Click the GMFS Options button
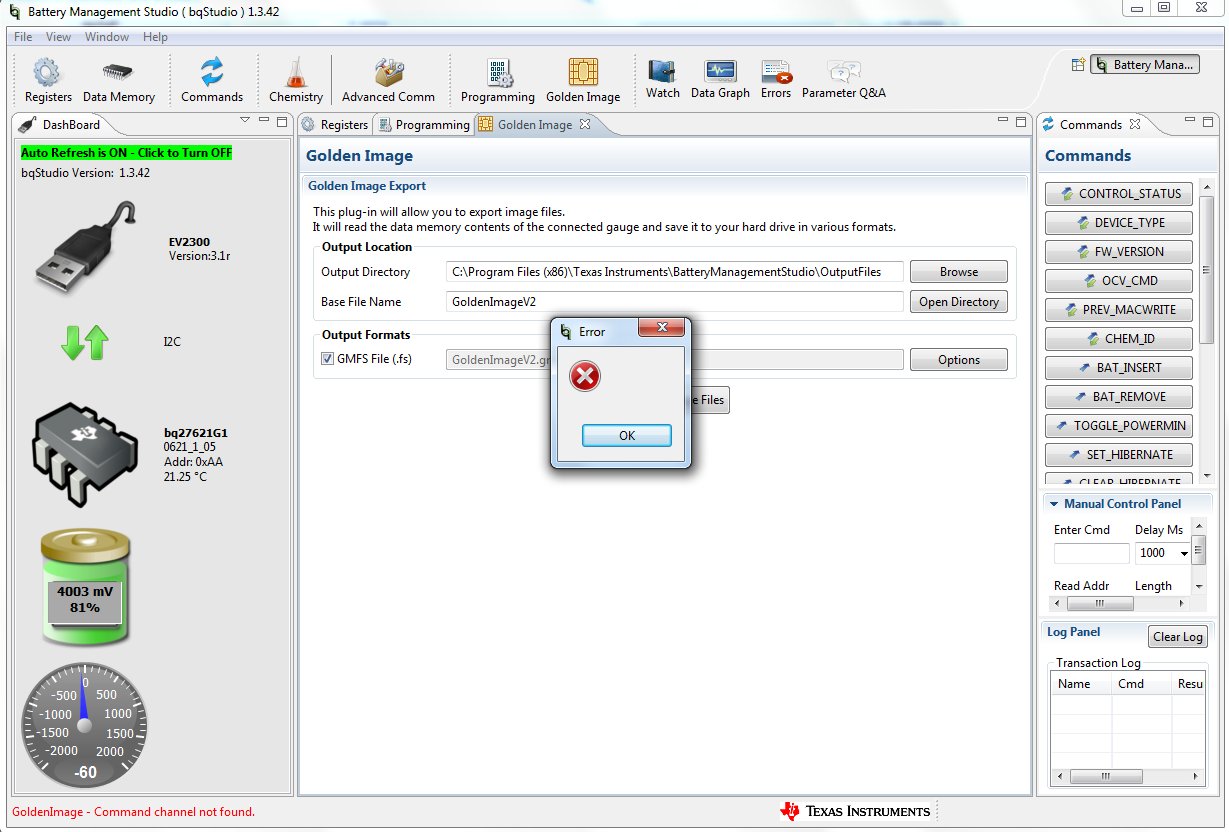 click(959, 360)
